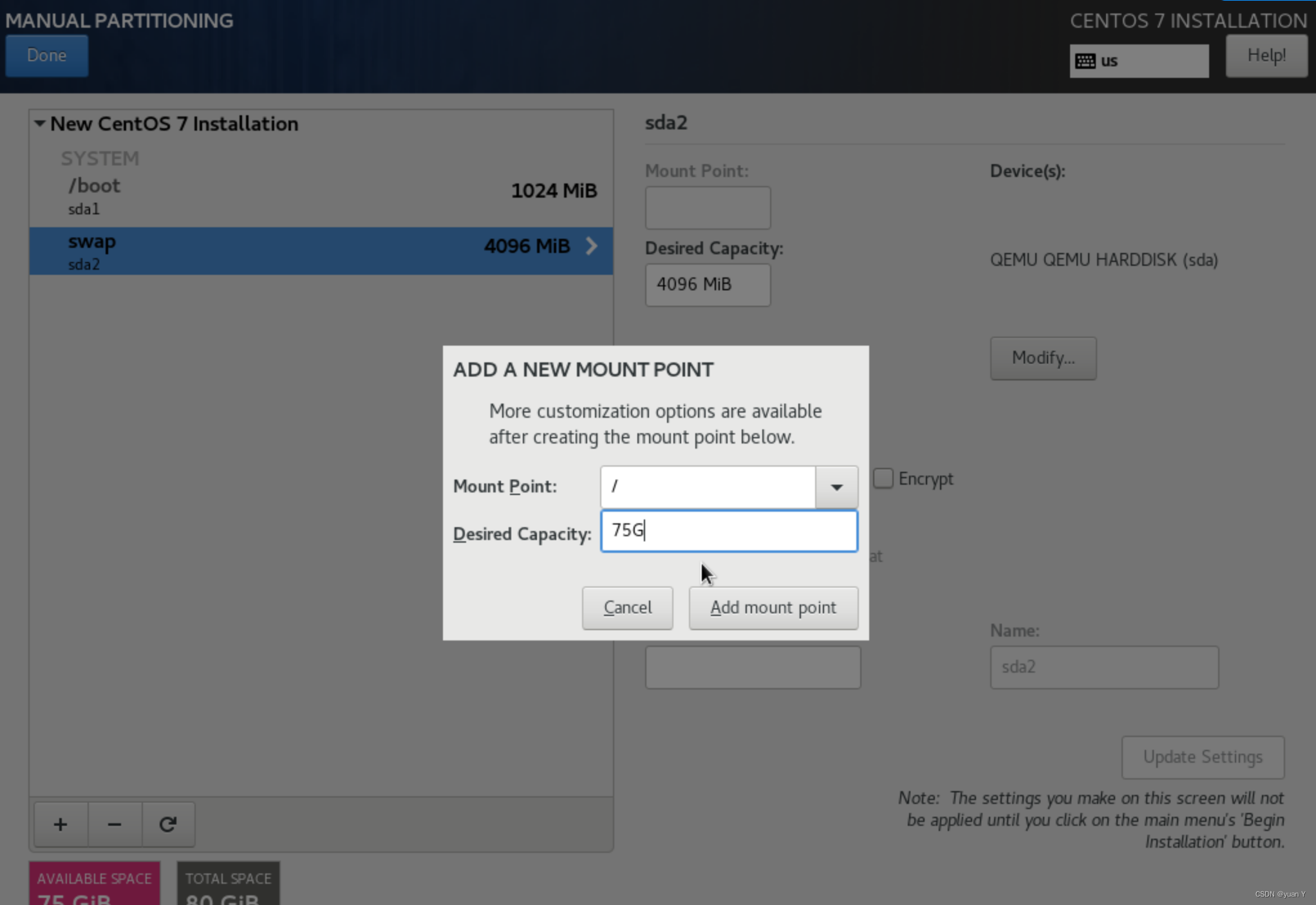Click the Update Settings button
The width and height of the screenshot is (1316, 905).
pyautogui.click(x=1202, y=757)
